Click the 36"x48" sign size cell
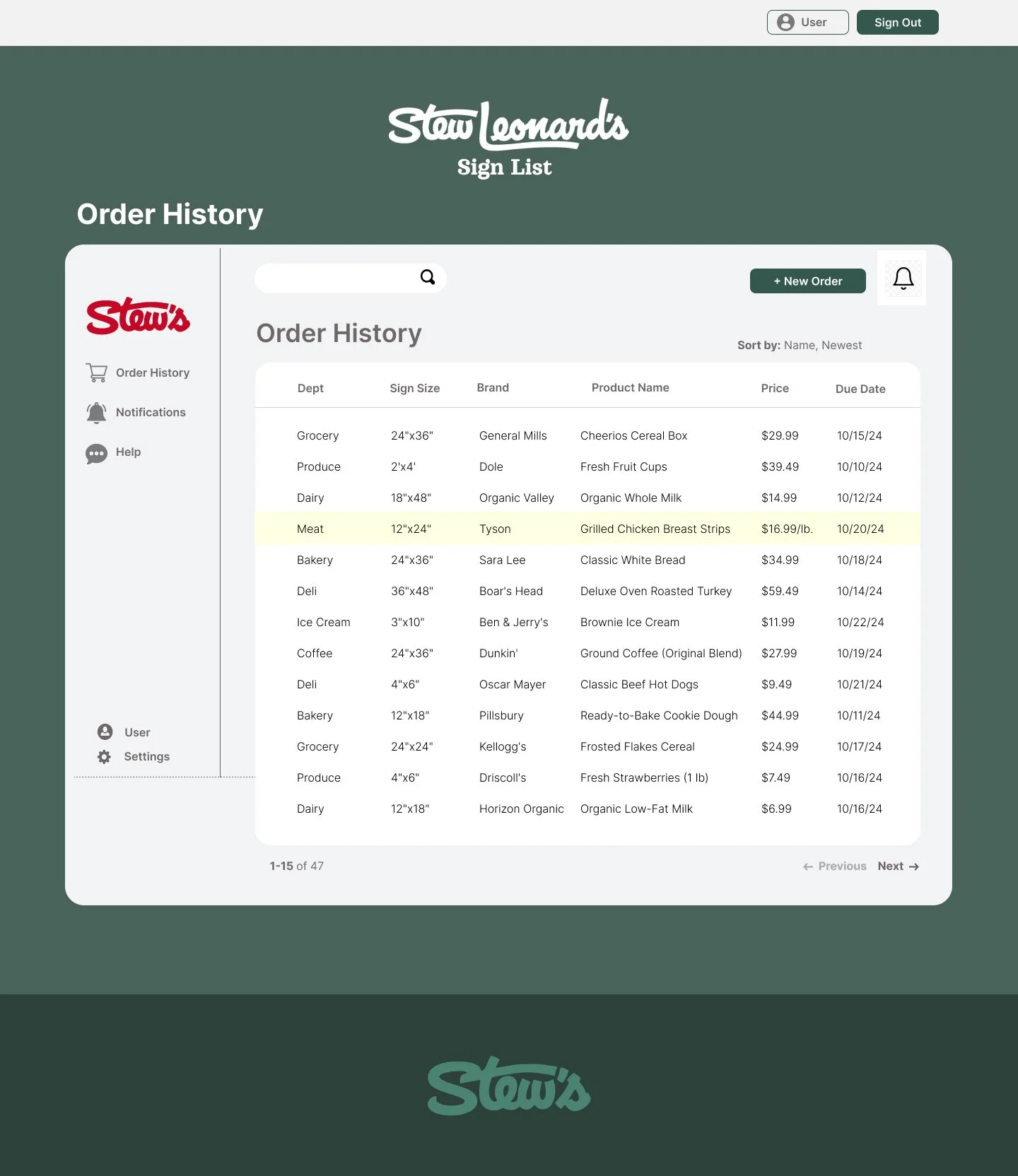The height and width of the screenshot is (1176, 1018). tap(412, 592)
